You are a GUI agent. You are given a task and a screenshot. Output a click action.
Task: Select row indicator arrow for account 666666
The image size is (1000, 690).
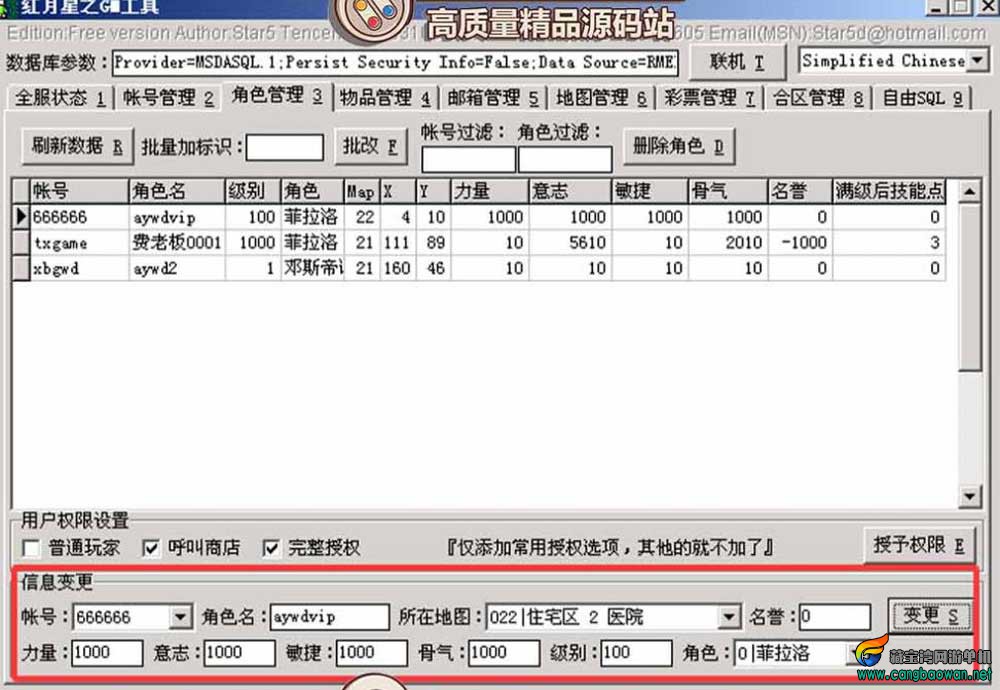pos(21,217)
